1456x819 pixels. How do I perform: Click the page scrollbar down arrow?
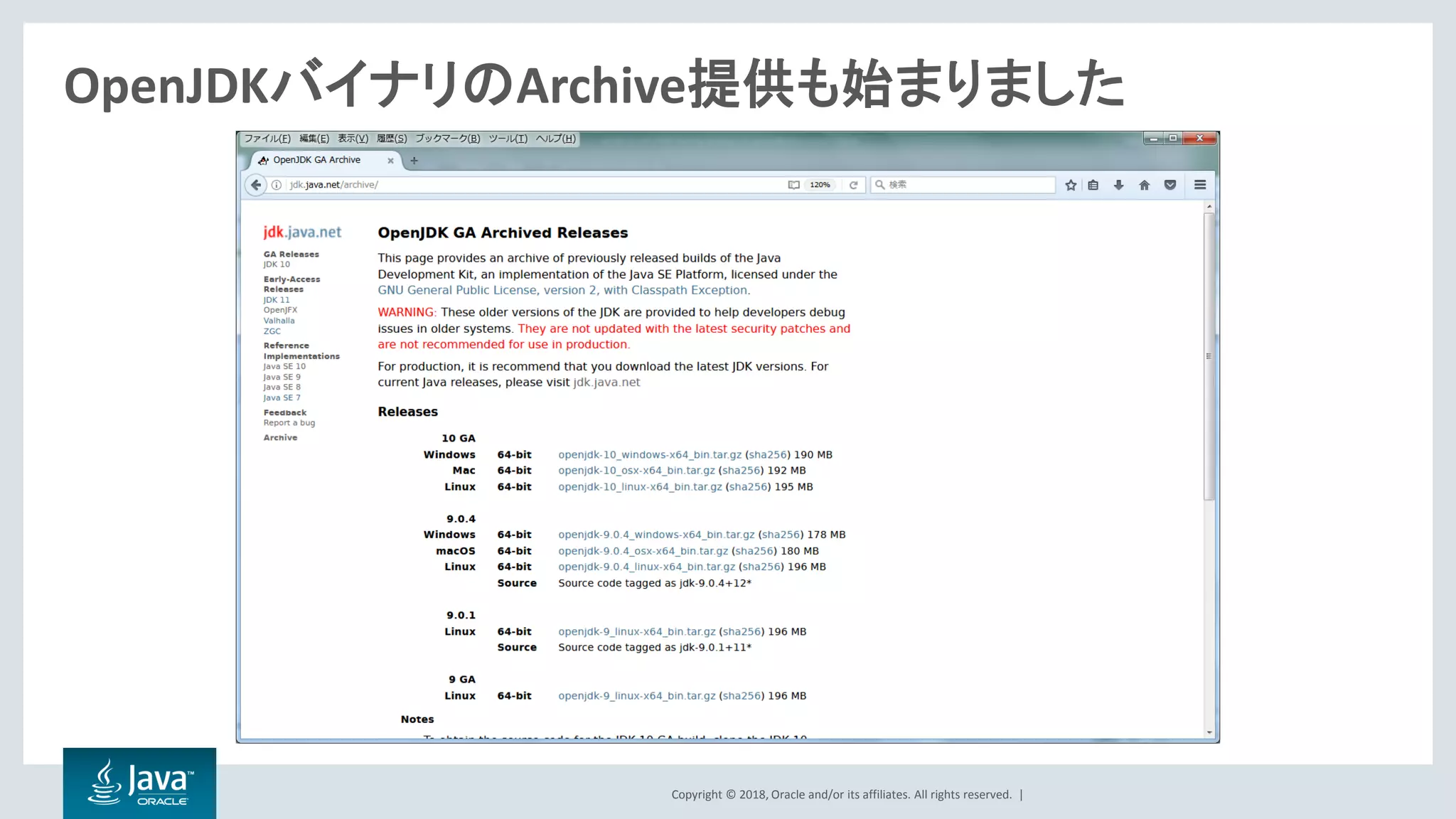tap(1209, 732)
